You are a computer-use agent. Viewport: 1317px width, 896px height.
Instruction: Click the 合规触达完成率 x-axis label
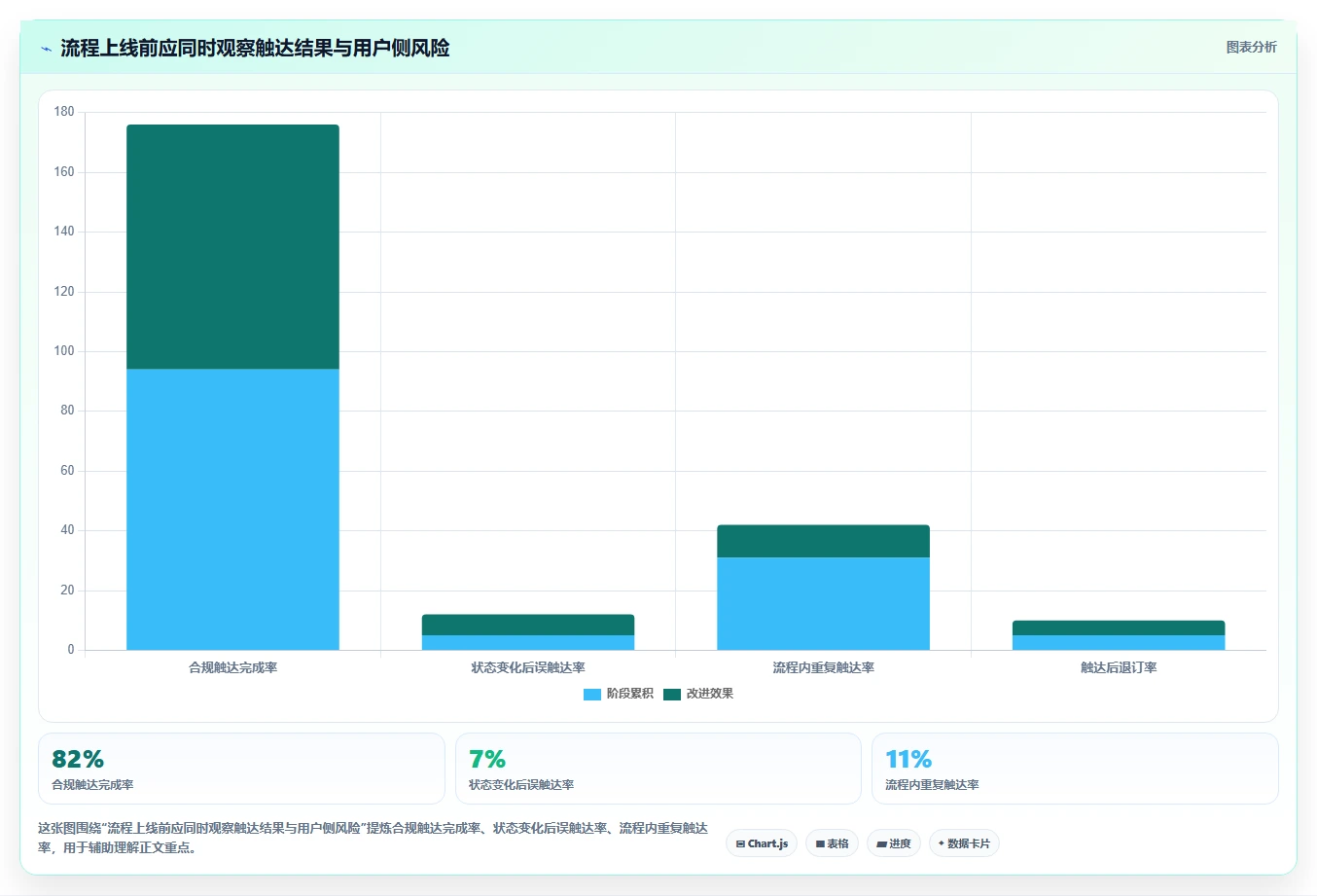pyautogui.click(x=232, y=667)
